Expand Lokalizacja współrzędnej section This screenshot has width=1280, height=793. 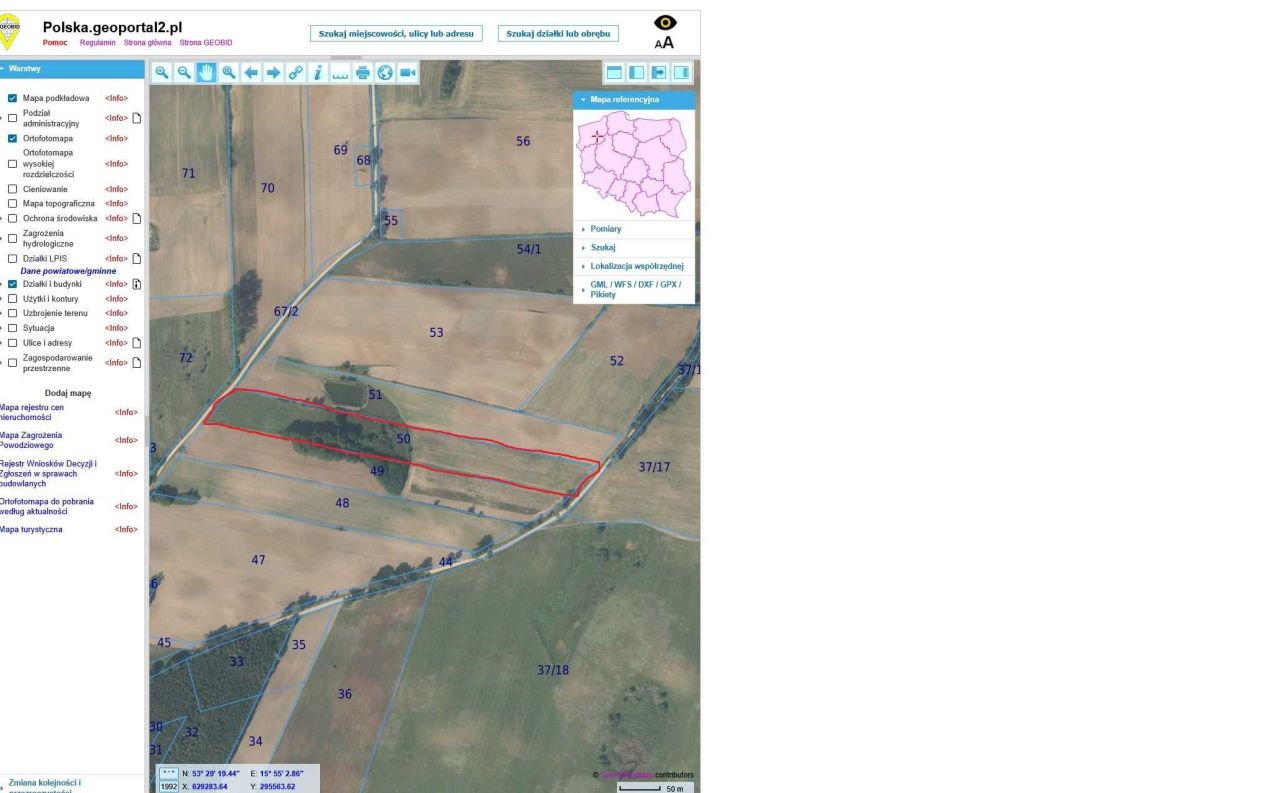coord(634,266)
